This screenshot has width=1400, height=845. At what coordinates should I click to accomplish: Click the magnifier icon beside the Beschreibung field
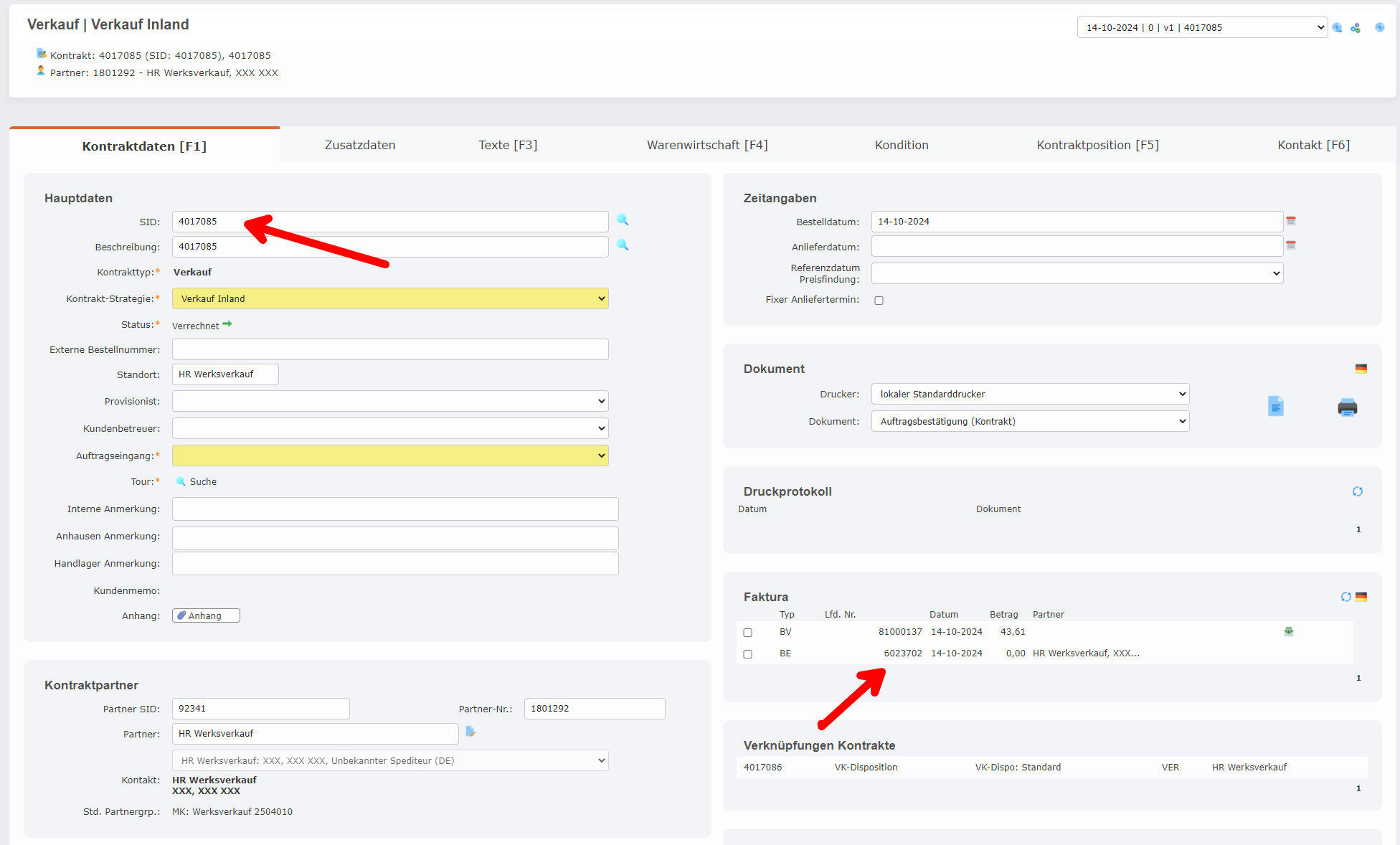pyautogui.click(x=623, y=245)
